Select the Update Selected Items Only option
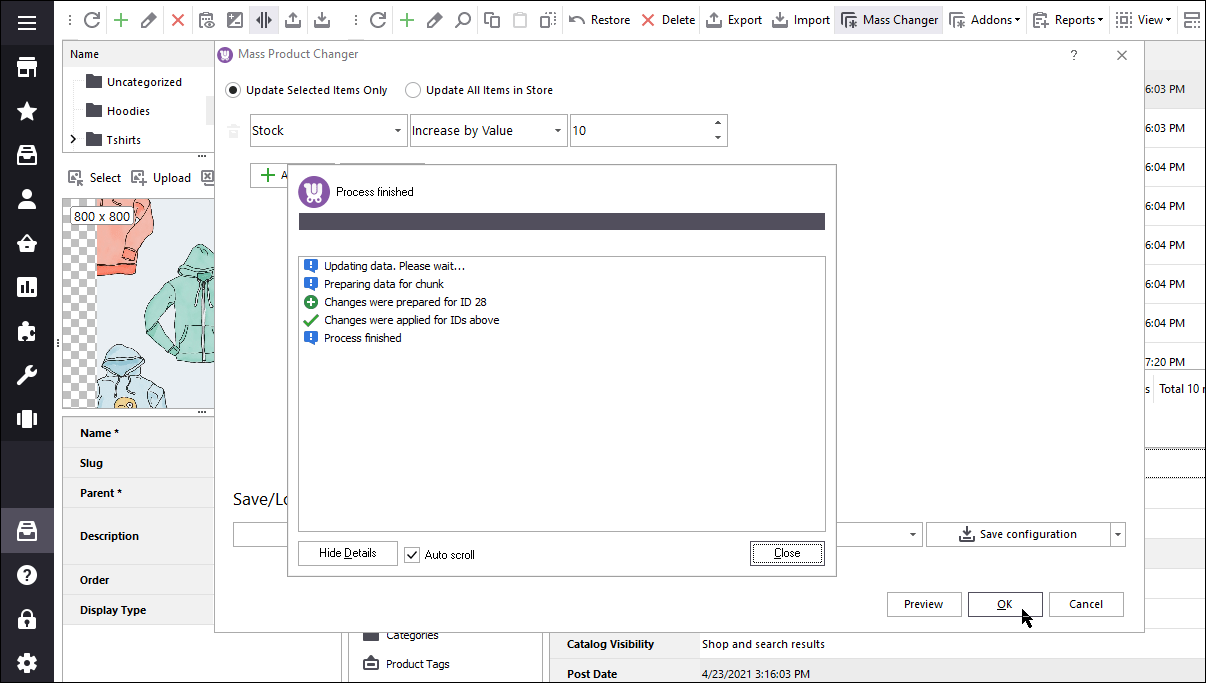 pyautogui.click(x=232, y=89)
